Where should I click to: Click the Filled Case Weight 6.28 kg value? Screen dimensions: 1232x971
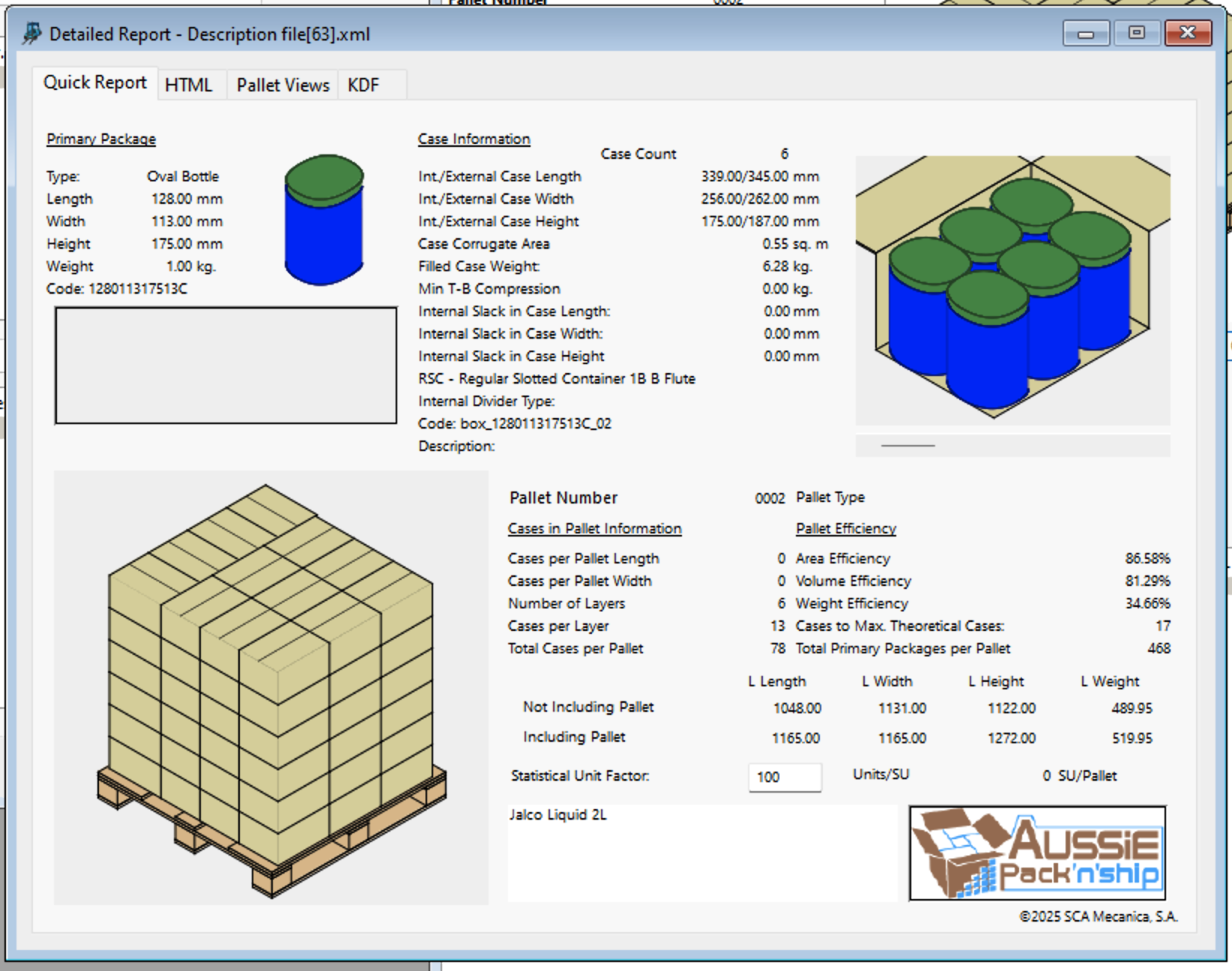click(788, 266)
